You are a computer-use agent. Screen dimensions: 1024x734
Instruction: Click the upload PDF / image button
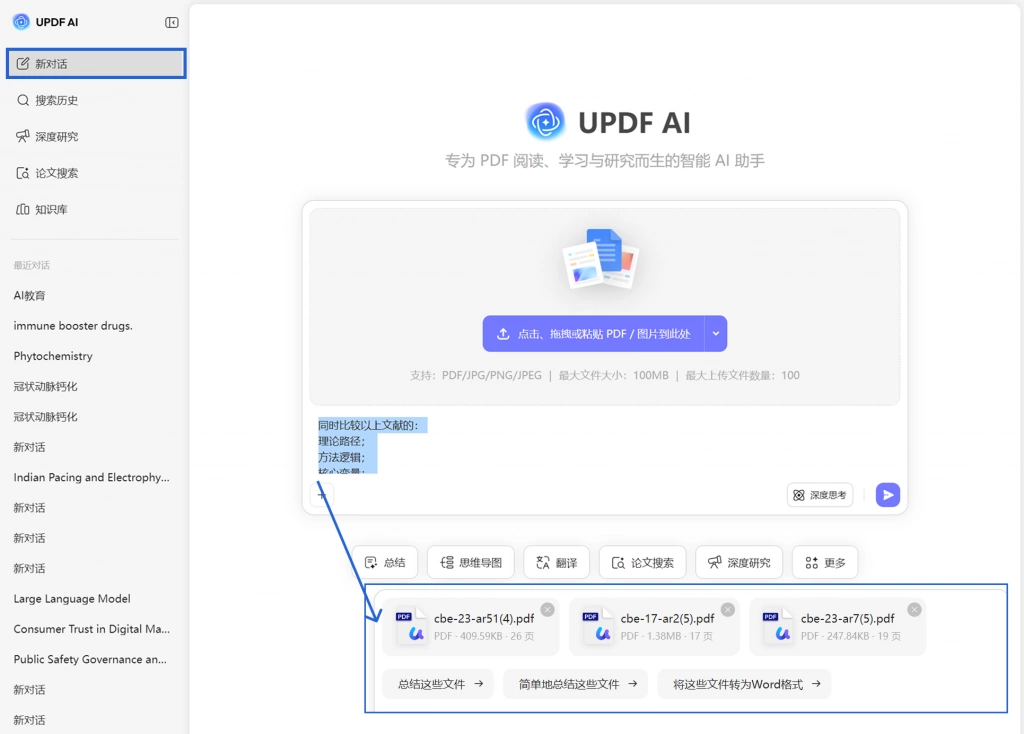click(594, 334)
